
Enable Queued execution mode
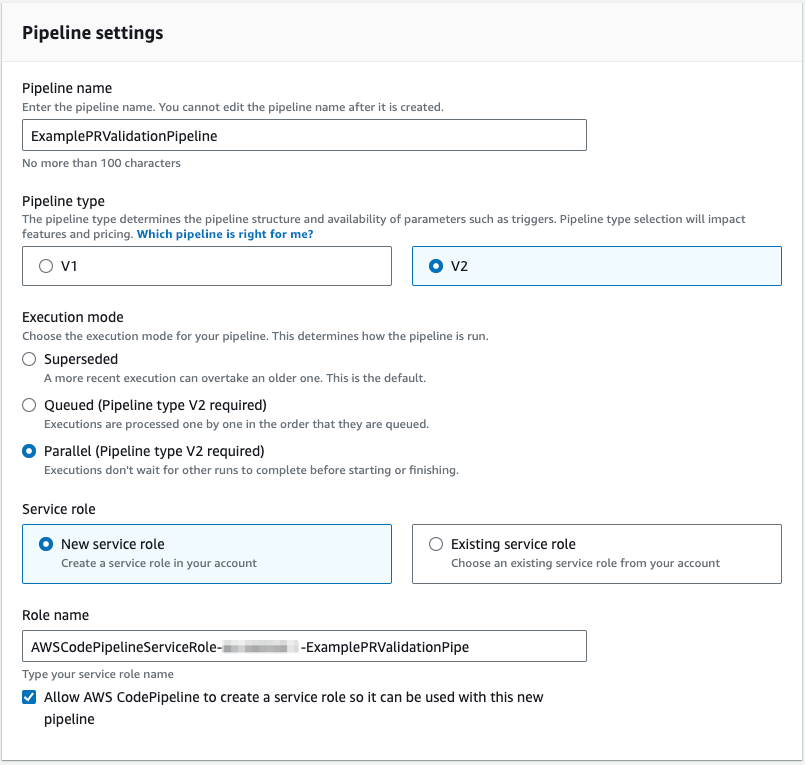coord(29,405)
